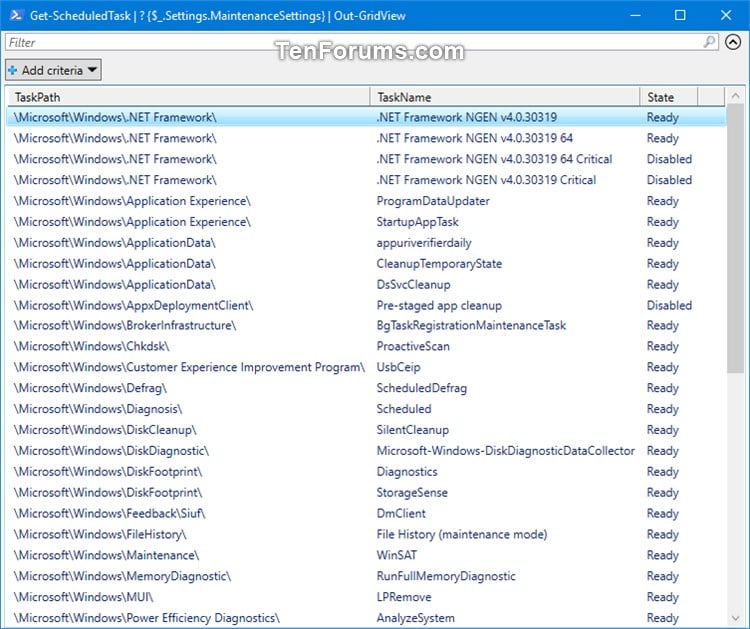Select the DmClient task
The height and width of the screenshot is (629, 750).
click(x=366, y=513)
